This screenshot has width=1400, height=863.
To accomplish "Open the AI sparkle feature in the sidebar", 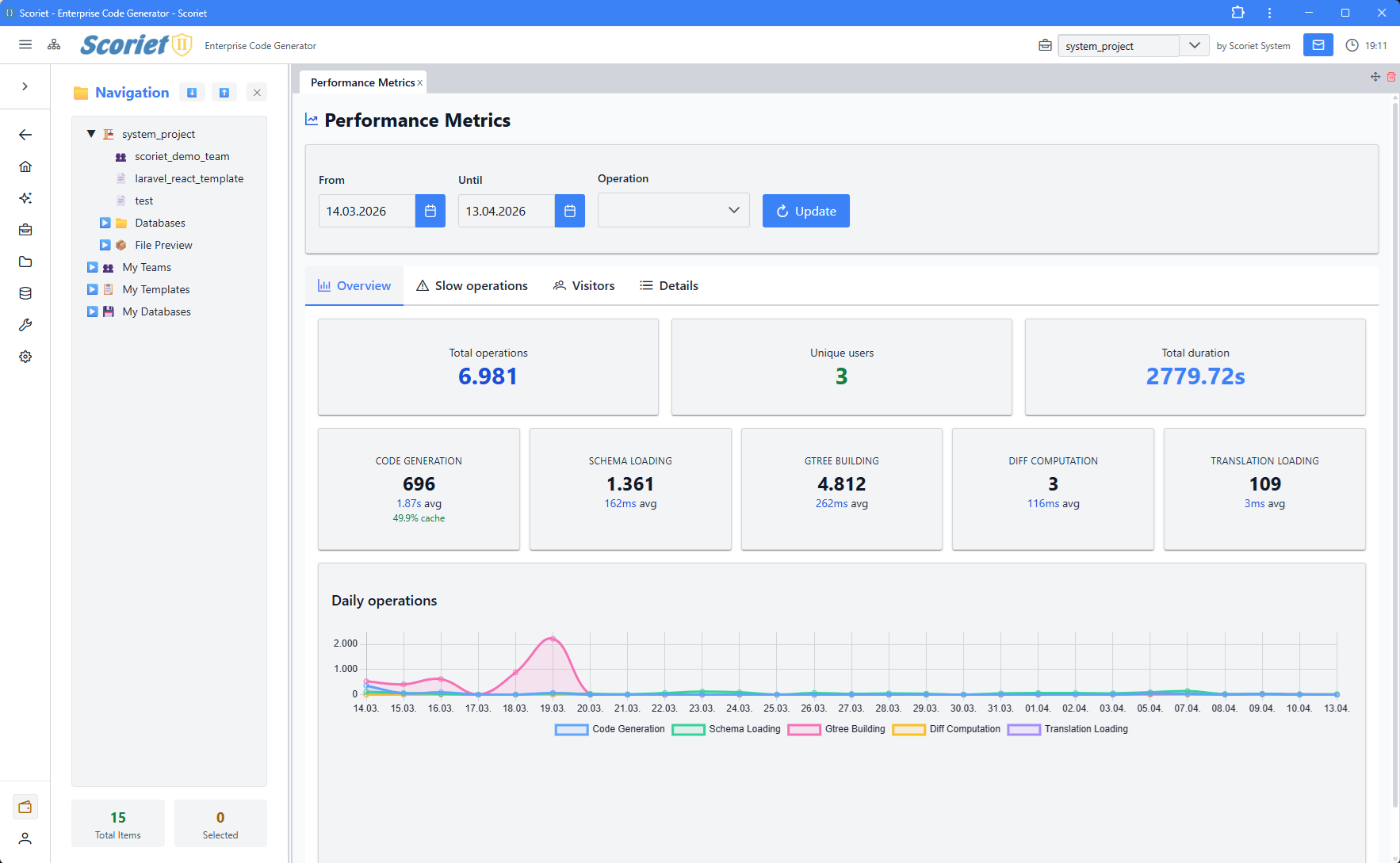I will tap(25, 198).
